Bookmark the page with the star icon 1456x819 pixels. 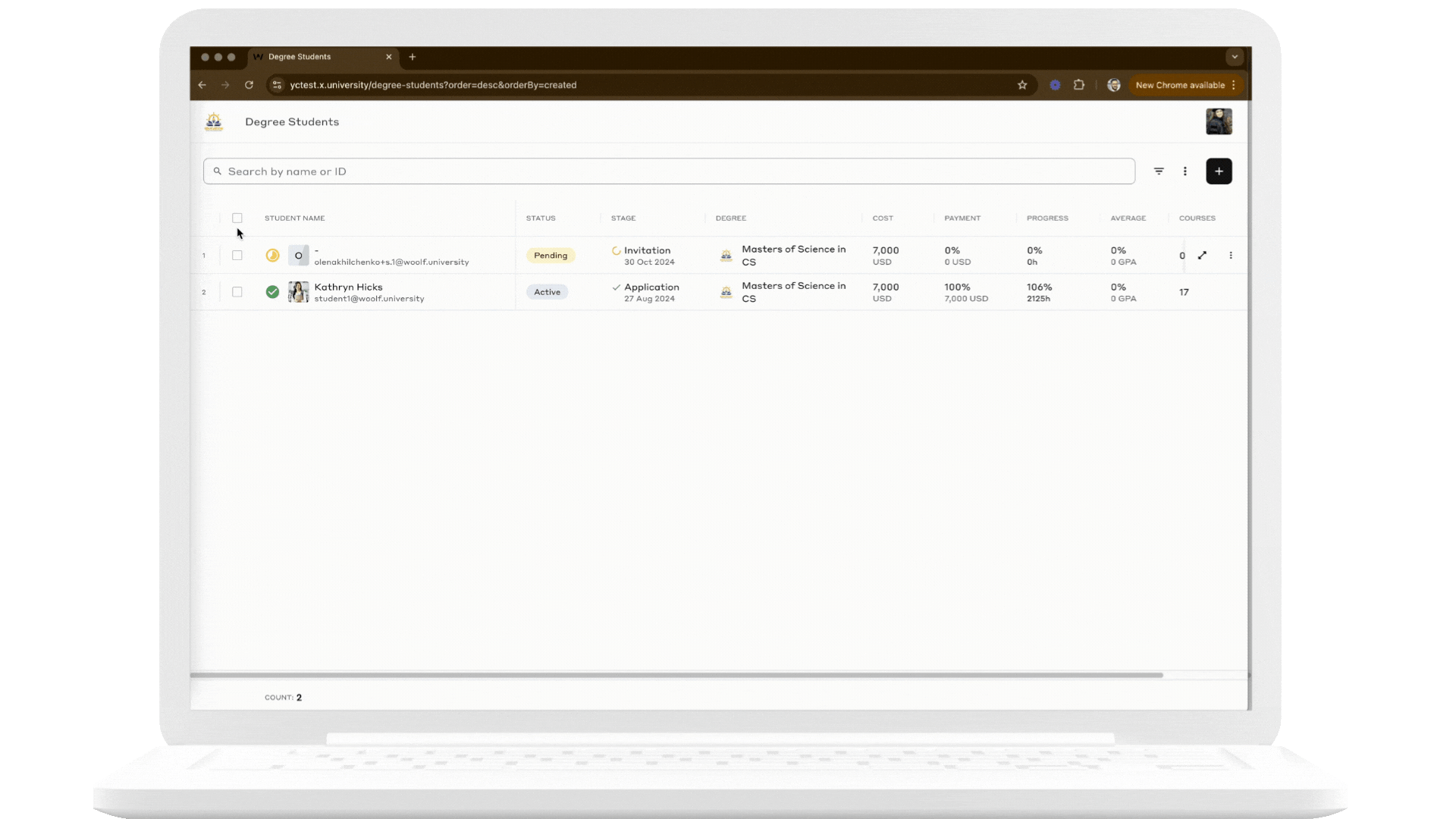pyautogui.click(x=1022, y=85)
